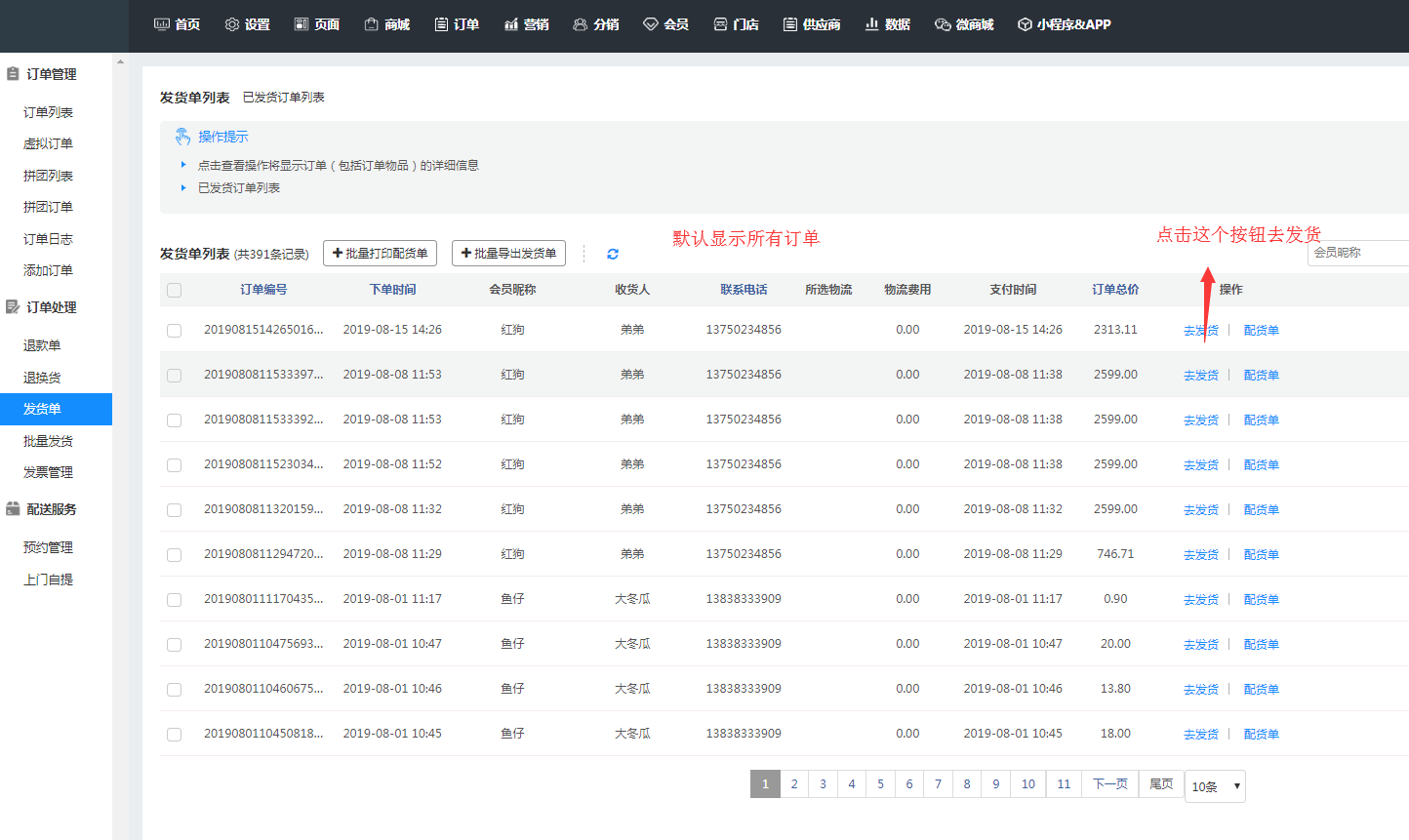Toggle the select-all checkbox in table header
This screenshot has width=1409, height=840.
(x=175, y=290)
